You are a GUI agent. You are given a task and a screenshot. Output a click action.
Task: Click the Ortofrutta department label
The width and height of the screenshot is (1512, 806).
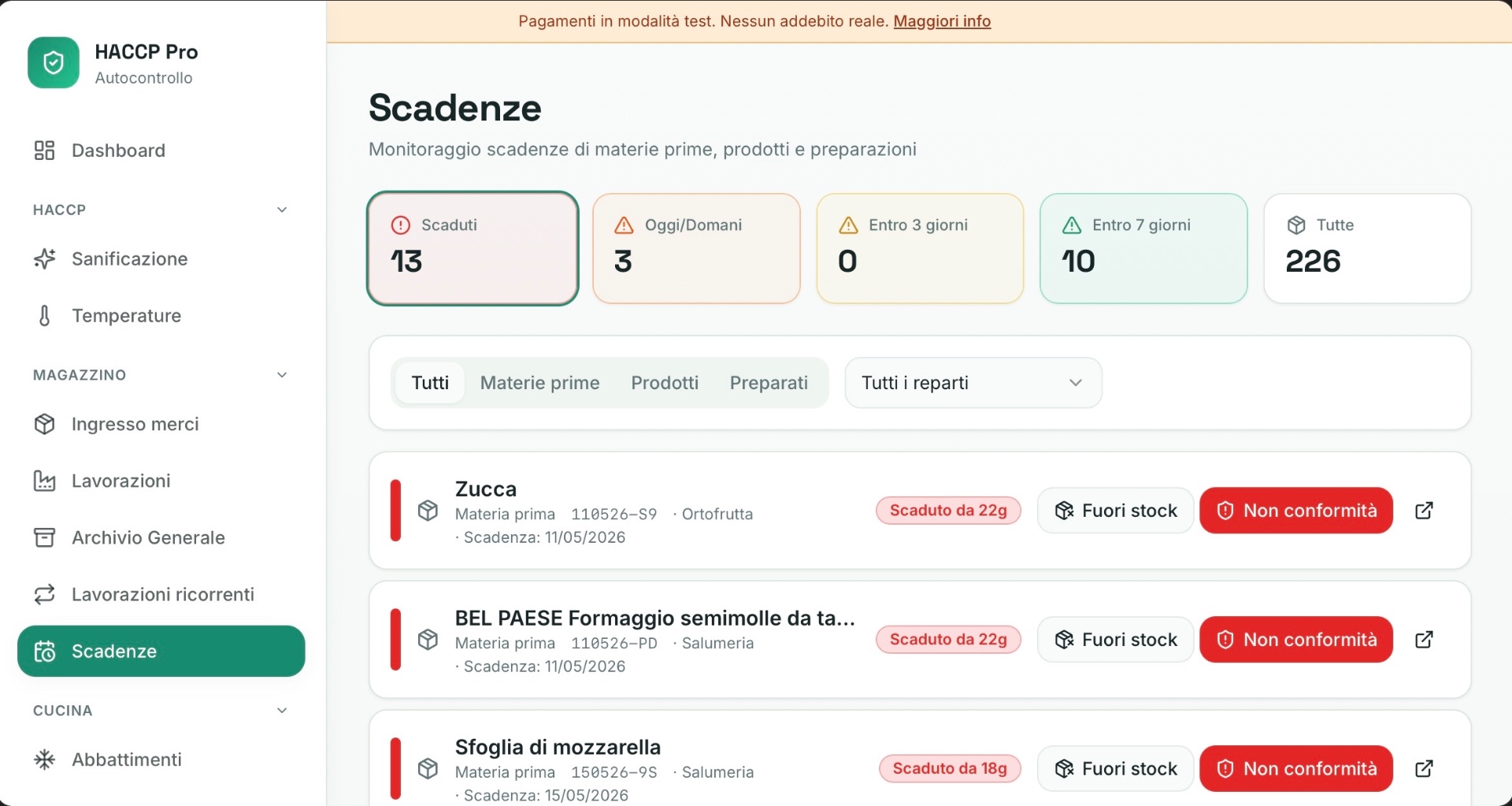click(x=717, y=514)
